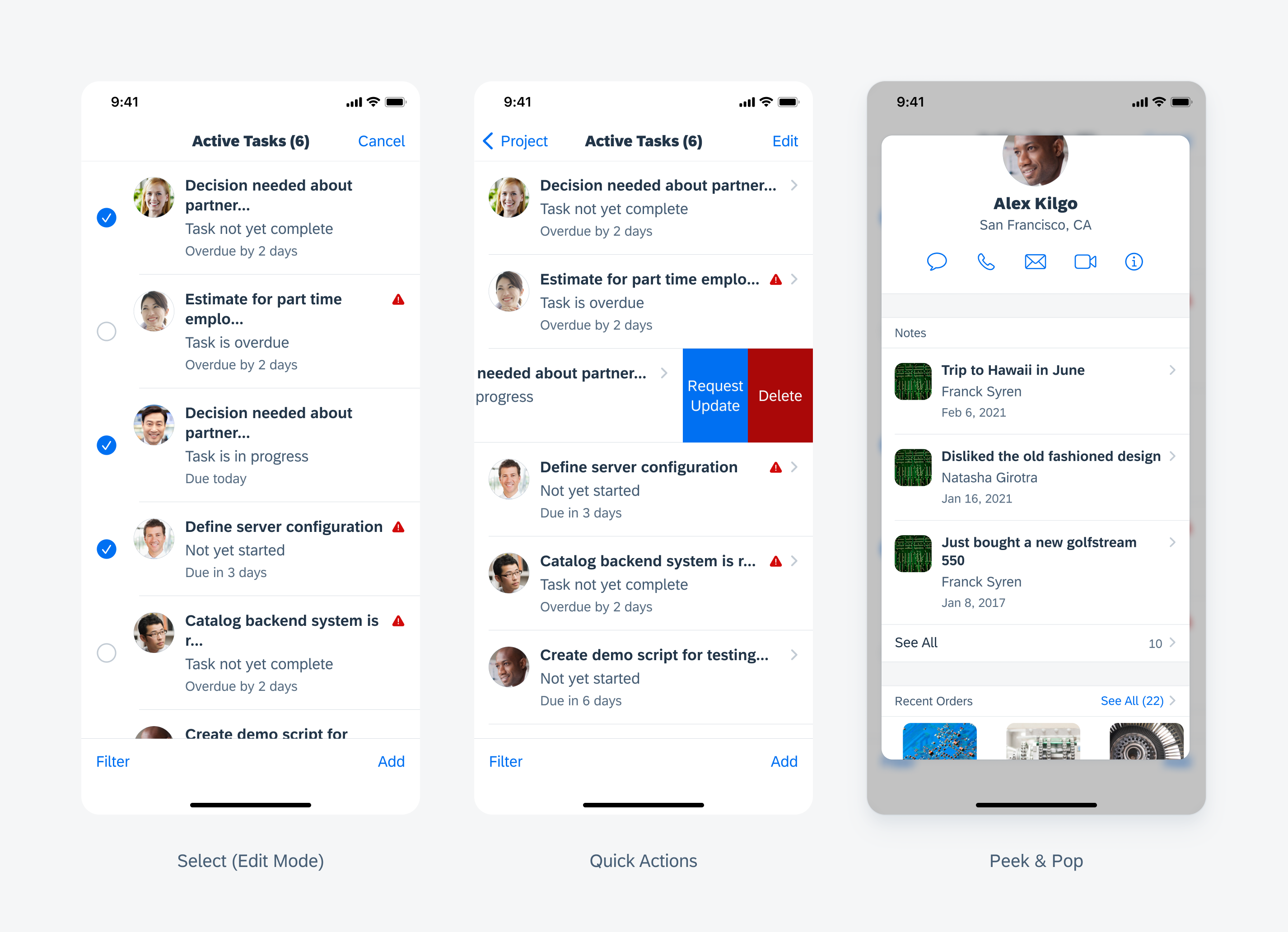Tap the message icon for Alex Kilgo

[x=936, y=262]
